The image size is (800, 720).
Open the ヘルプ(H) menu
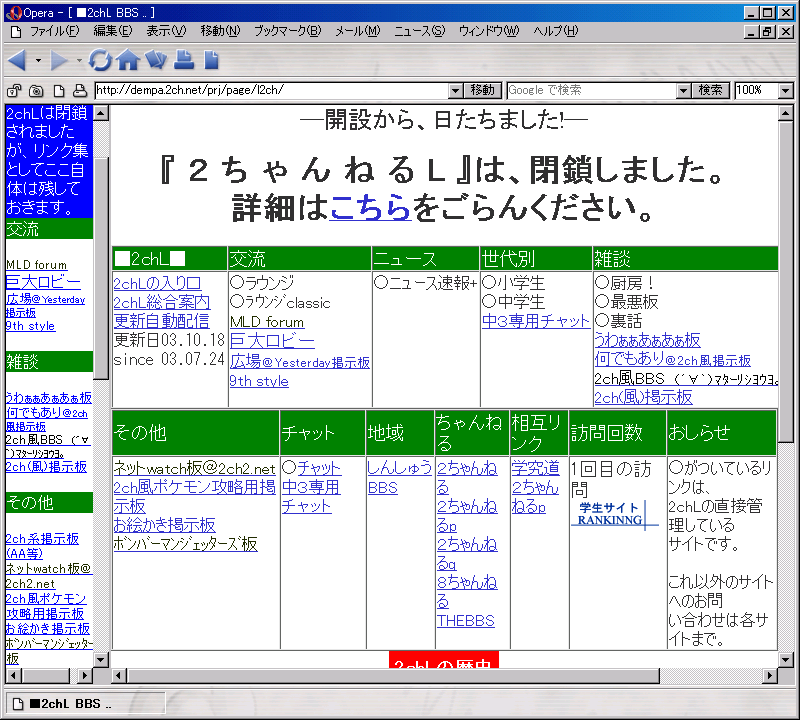tap(556, 31)
